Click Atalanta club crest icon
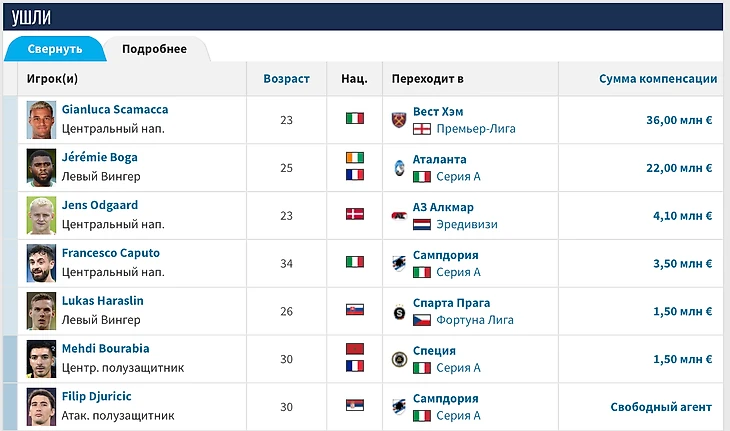 [x=400, y=167]
